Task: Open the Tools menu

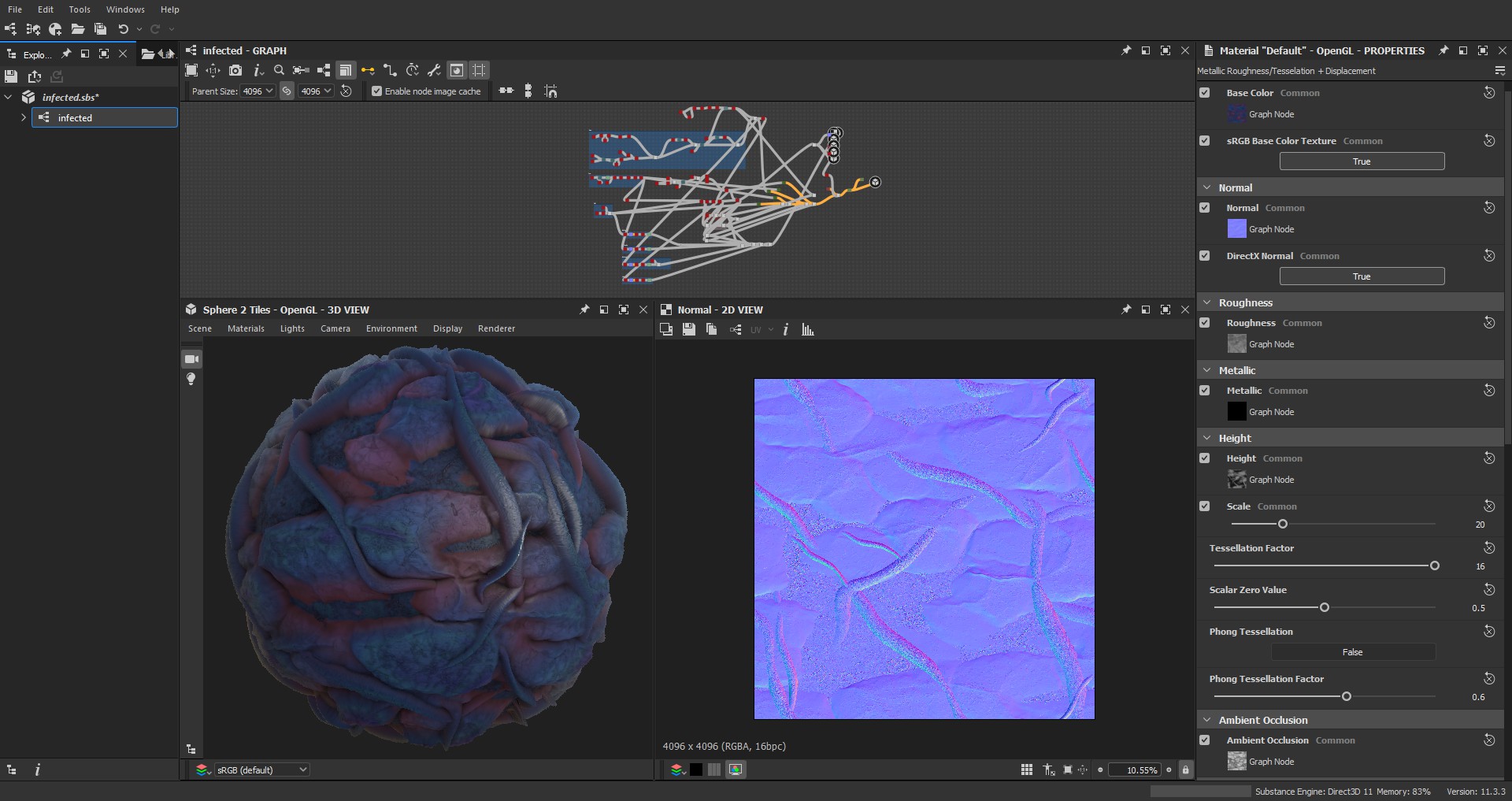Action: coord(80,9)
